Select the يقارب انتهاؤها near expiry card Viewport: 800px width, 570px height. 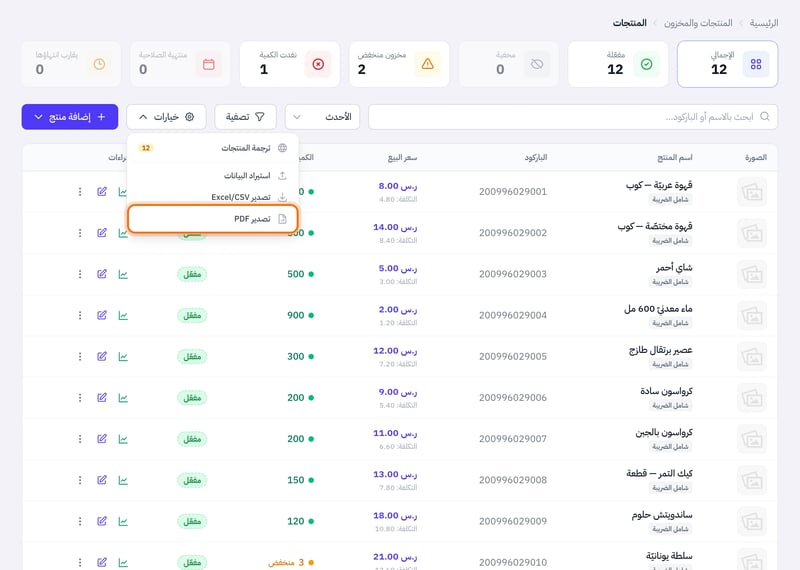71,64
